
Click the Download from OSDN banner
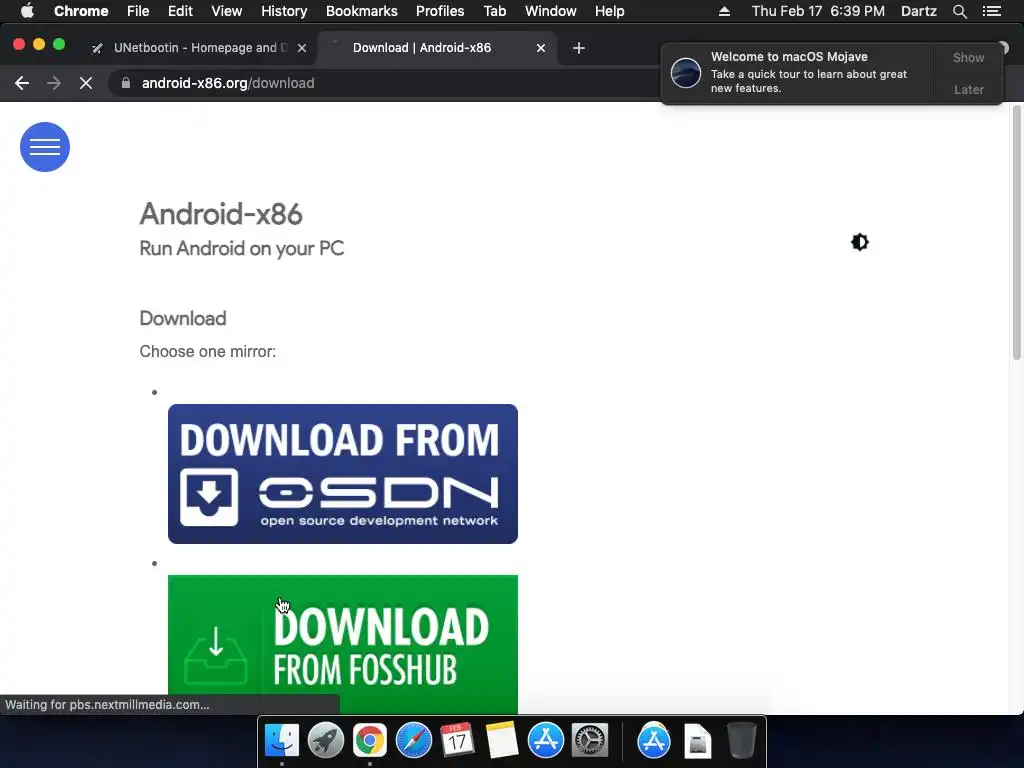point(343,473)
